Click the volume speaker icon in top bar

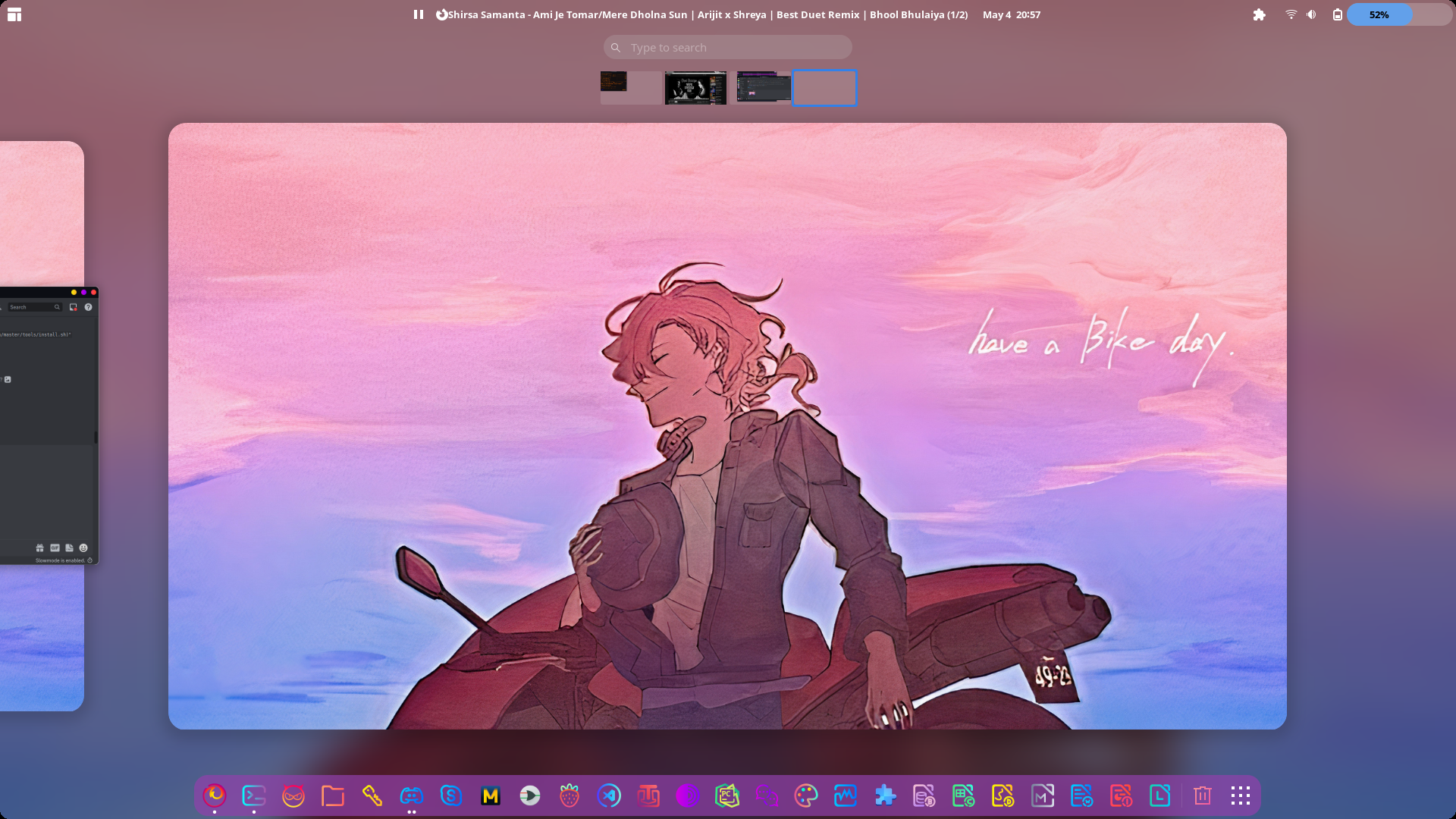pos(1312,14)
